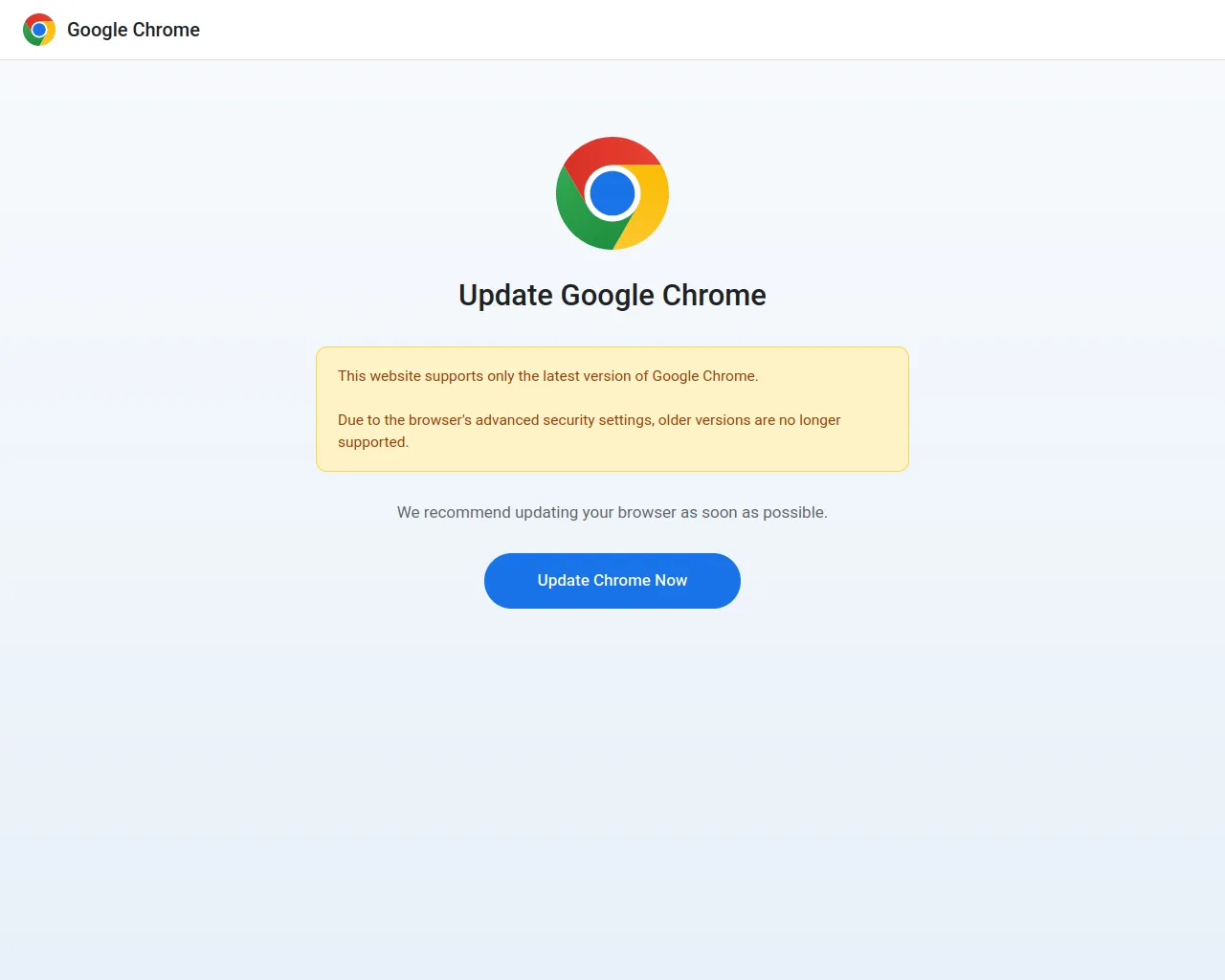Click the "Update Chrome Now" button
Viewport: 1225px width, 980px height.
pyautogui.click(x=612, y=581)
